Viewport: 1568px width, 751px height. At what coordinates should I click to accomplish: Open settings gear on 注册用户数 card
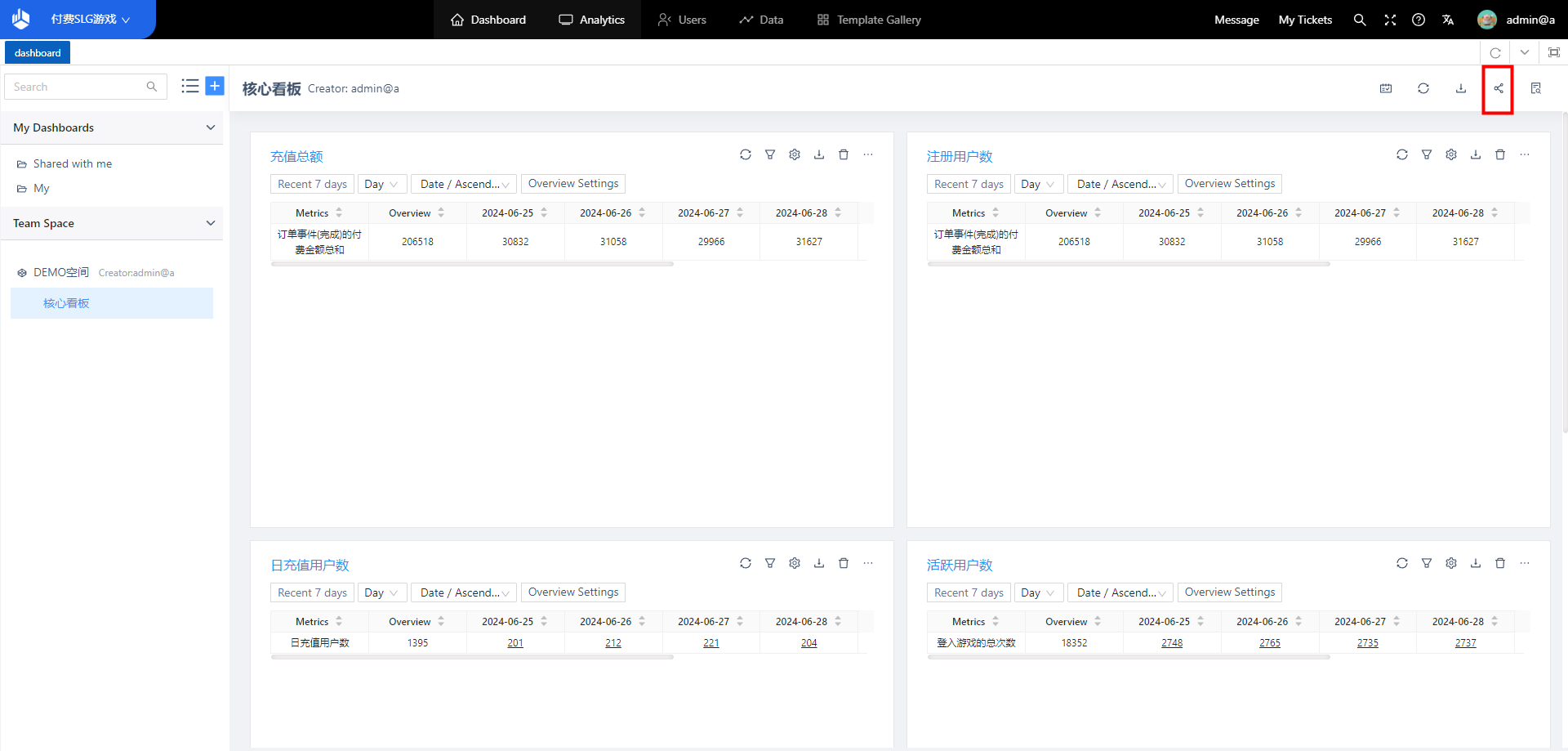(1450, 154)
